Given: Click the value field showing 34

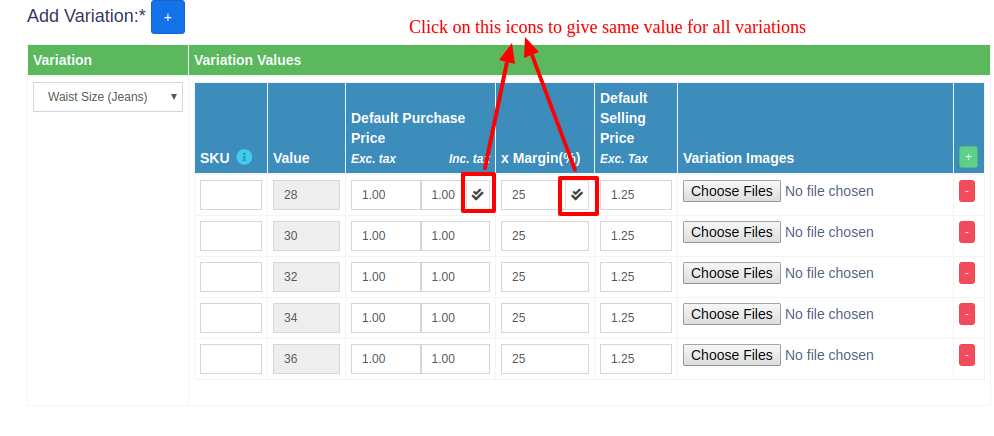Looking at the screenshot, I should coord(306,317).
